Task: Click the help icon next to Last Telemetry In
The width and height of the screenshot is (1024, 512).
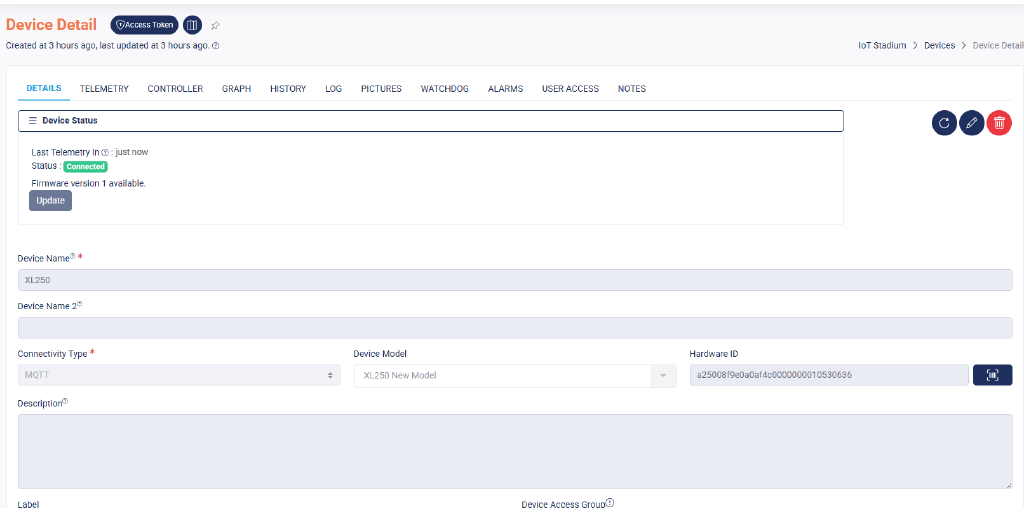Action: coord(105,152)
